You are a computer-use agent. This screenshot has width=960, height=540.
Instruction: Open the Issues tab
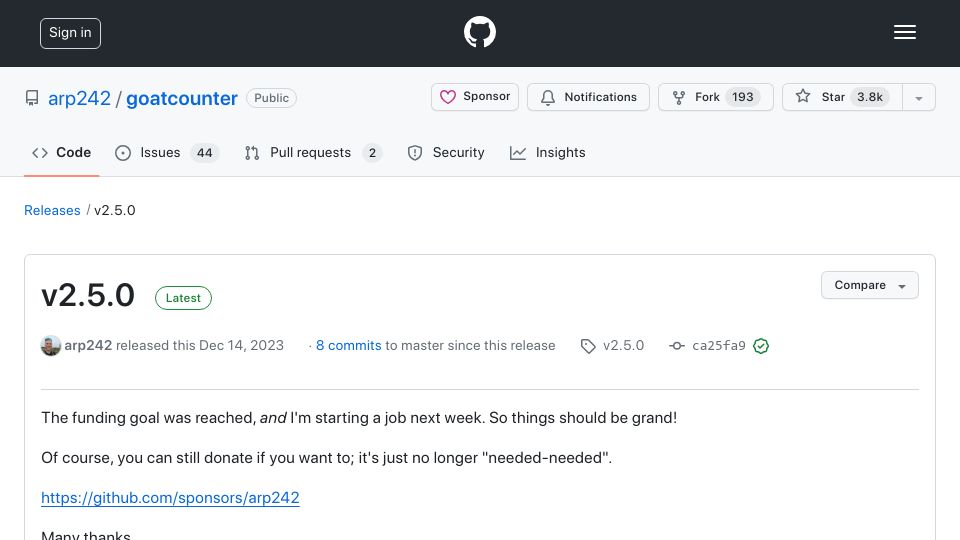point(167,152)
